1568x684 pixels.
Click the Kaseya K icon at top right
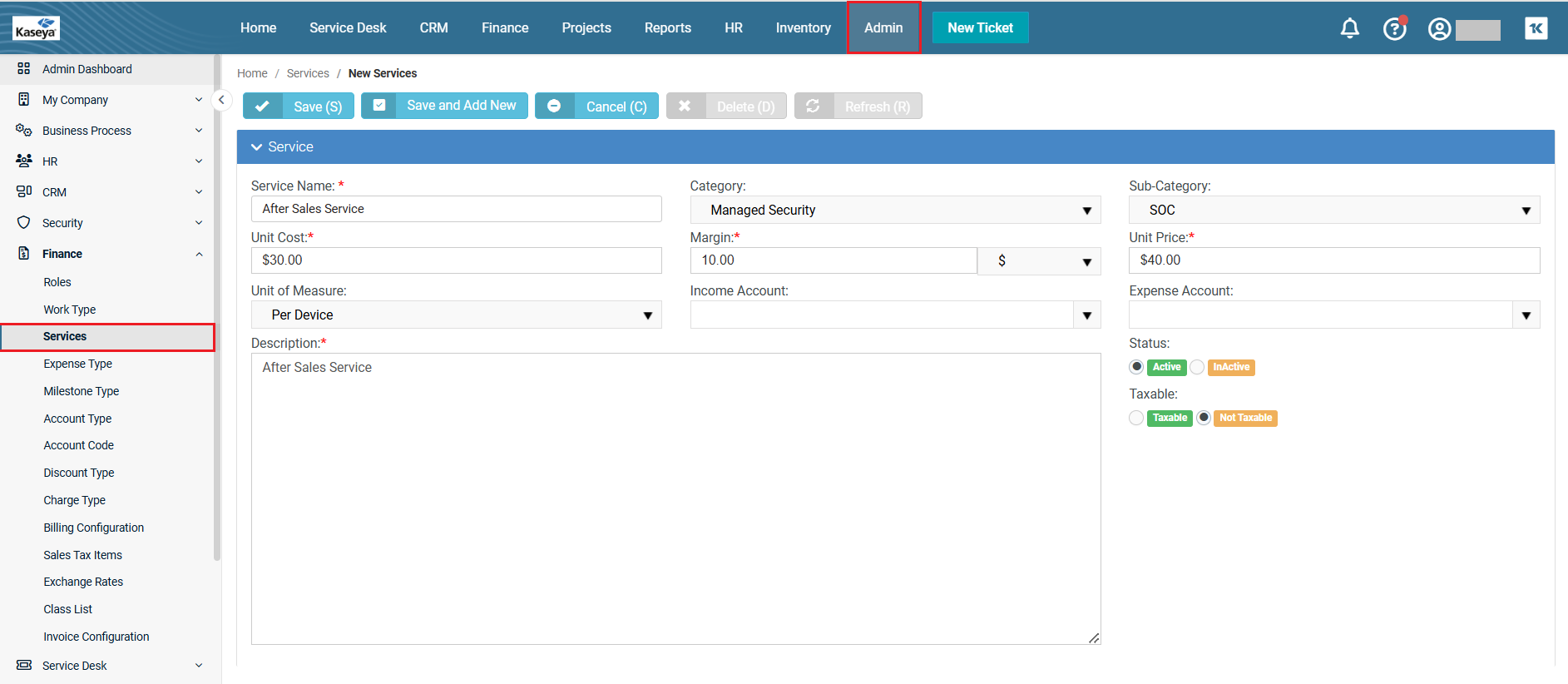1536,28
